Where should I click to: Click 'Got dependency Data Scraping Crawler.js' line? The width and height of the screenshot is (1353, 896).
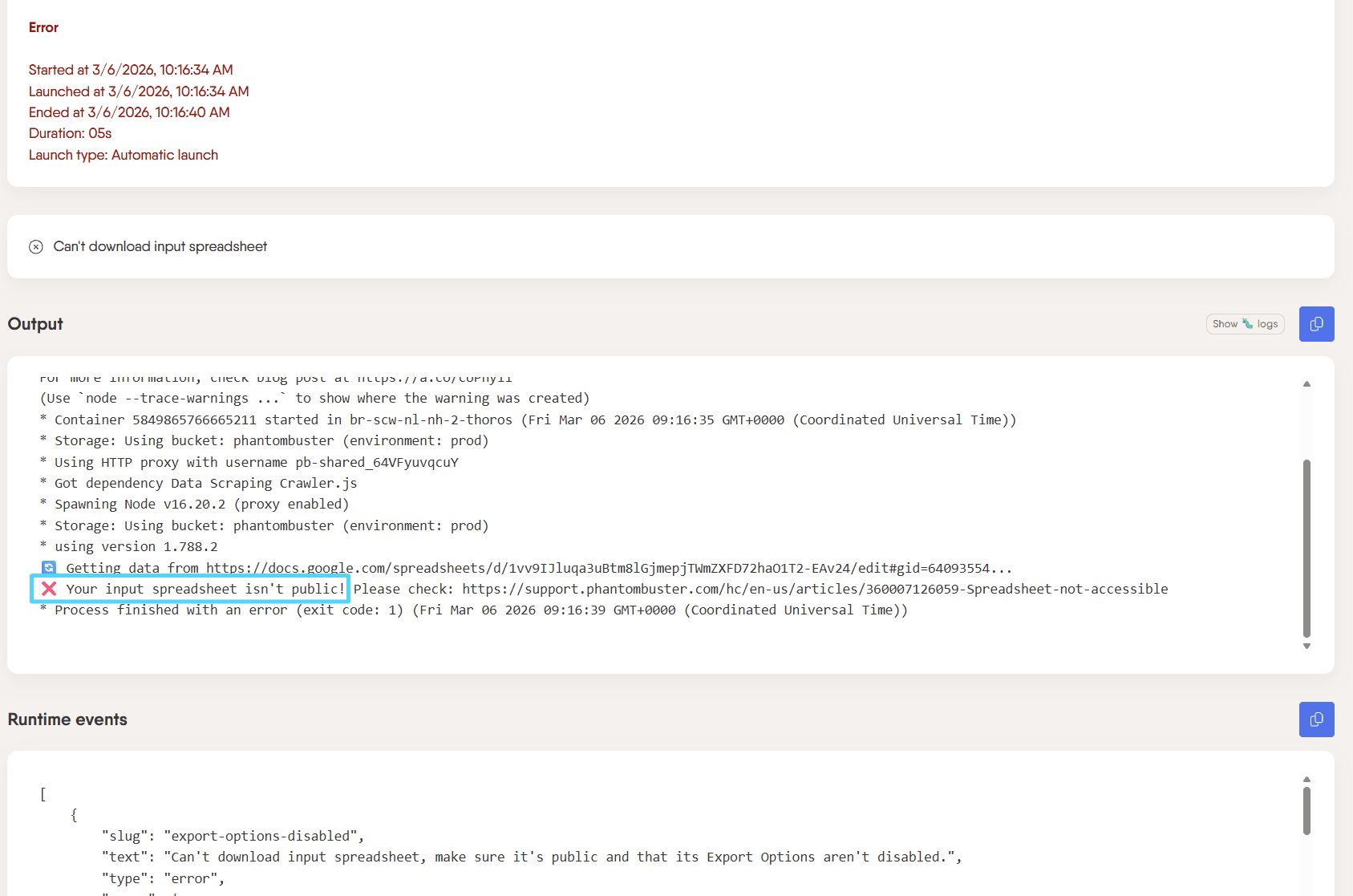point(198,483)
